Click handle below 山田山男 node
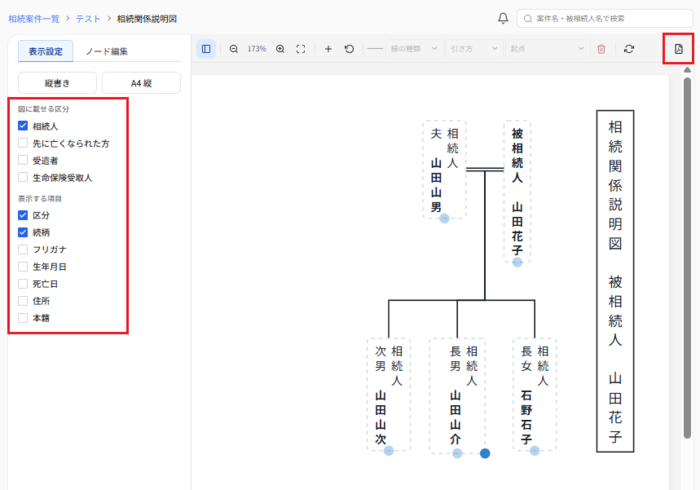This screenshot has width=700, height=490. 444,218
